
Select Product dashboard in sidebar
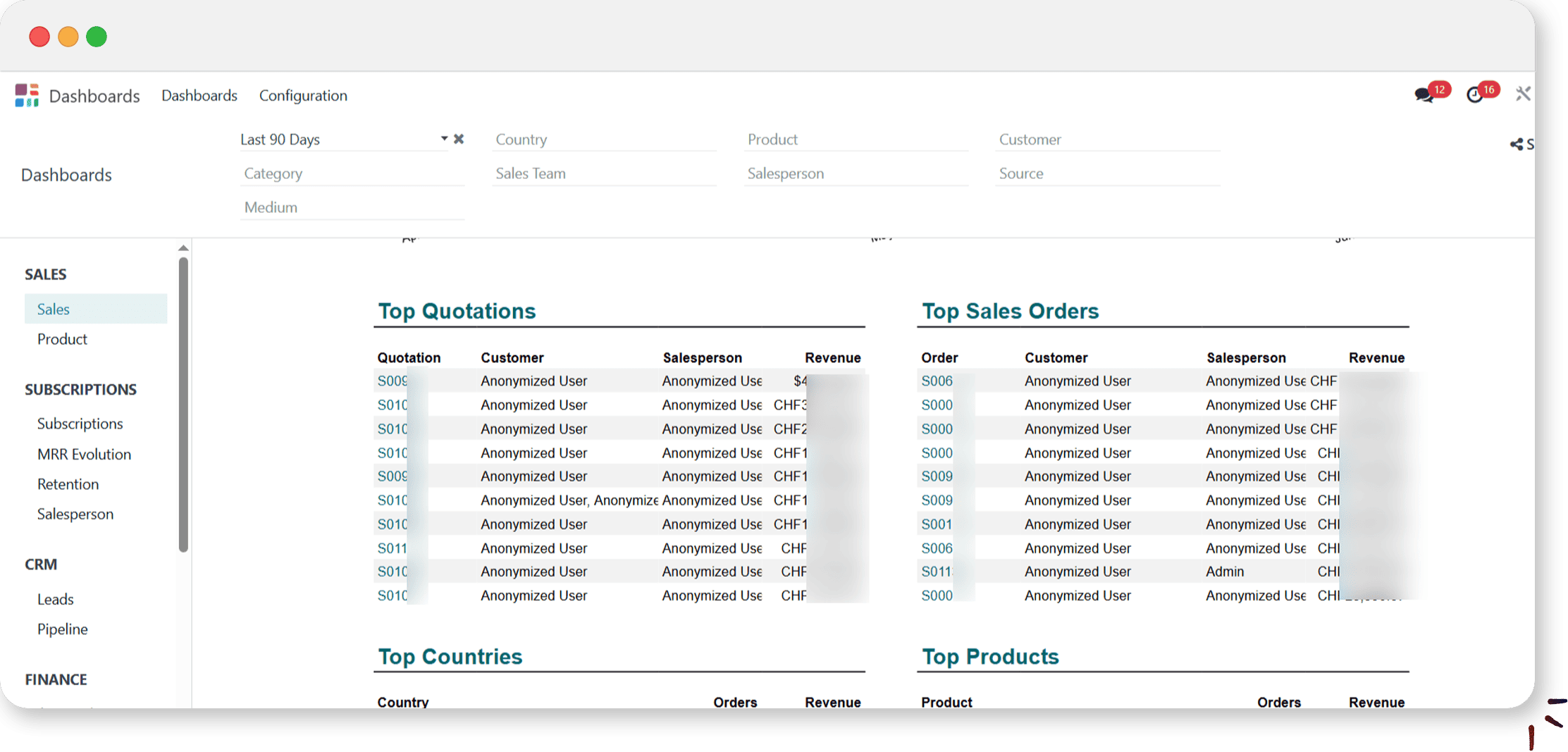click(62, 339)
